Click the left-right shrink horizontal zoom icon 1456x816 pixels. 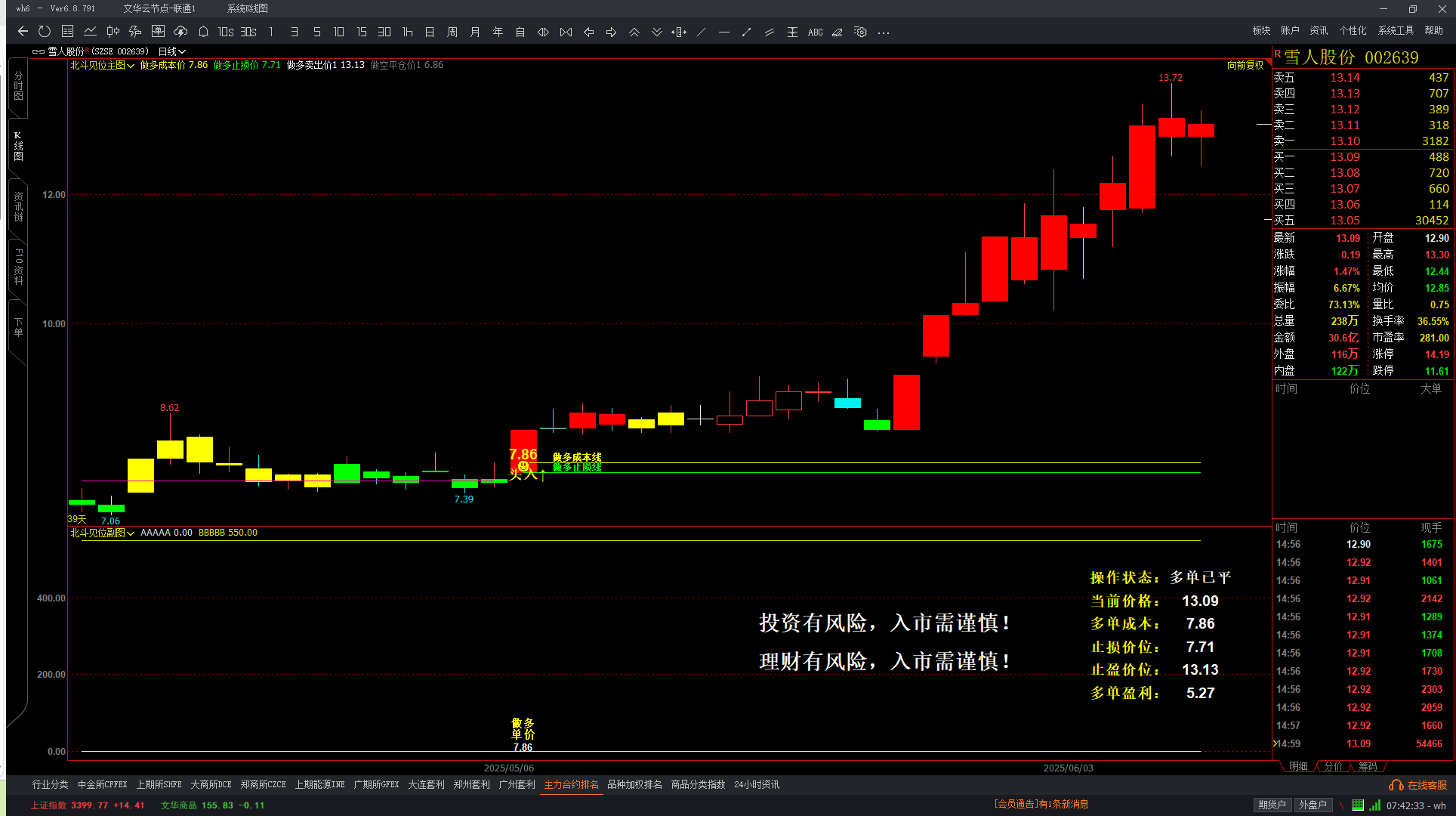point(543,32)
